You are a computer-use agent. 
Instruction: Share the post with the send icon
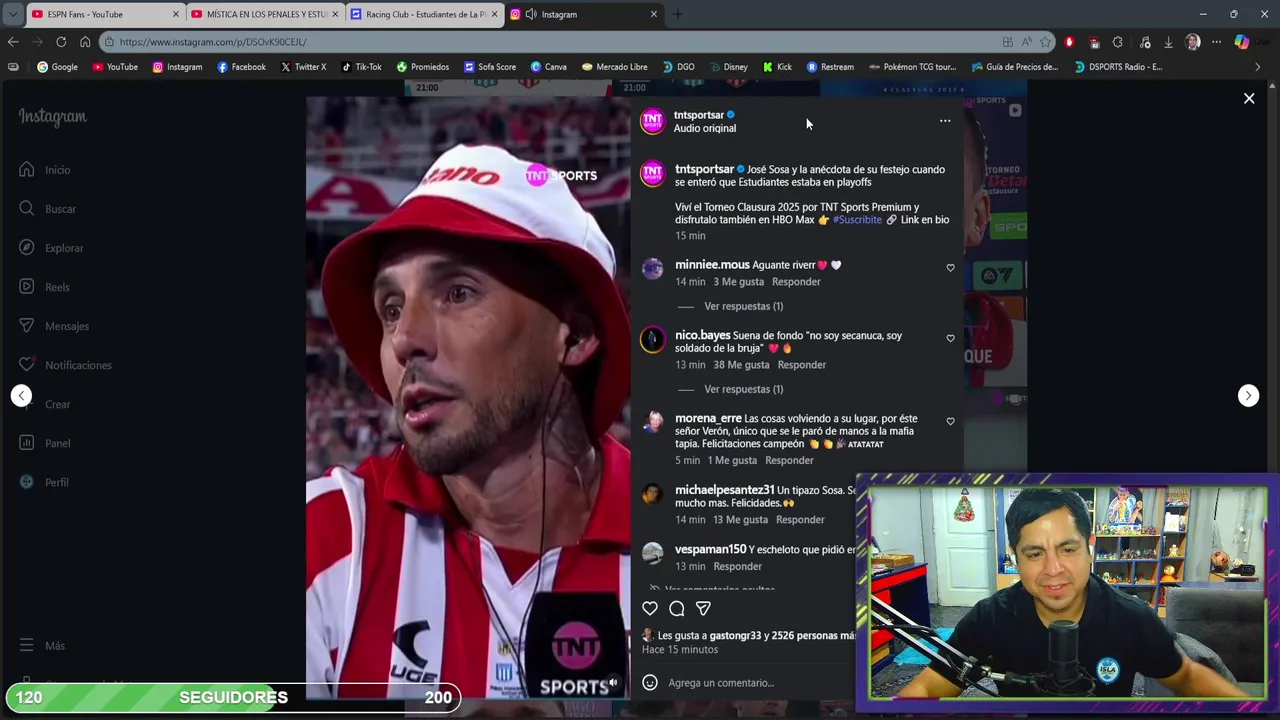703,608
